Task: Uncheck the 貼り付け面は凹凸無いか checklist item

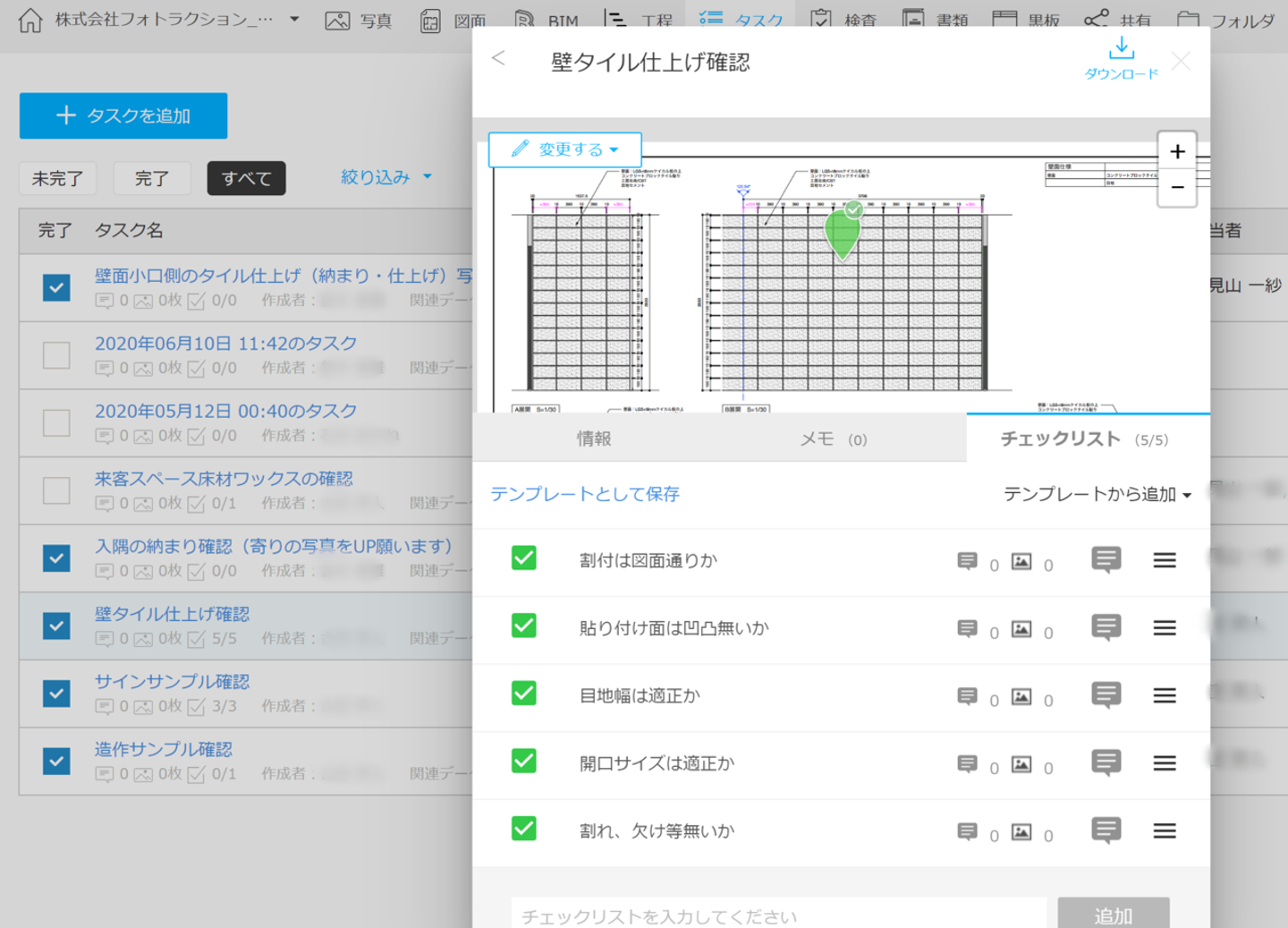Action: [x=524, y=626]
